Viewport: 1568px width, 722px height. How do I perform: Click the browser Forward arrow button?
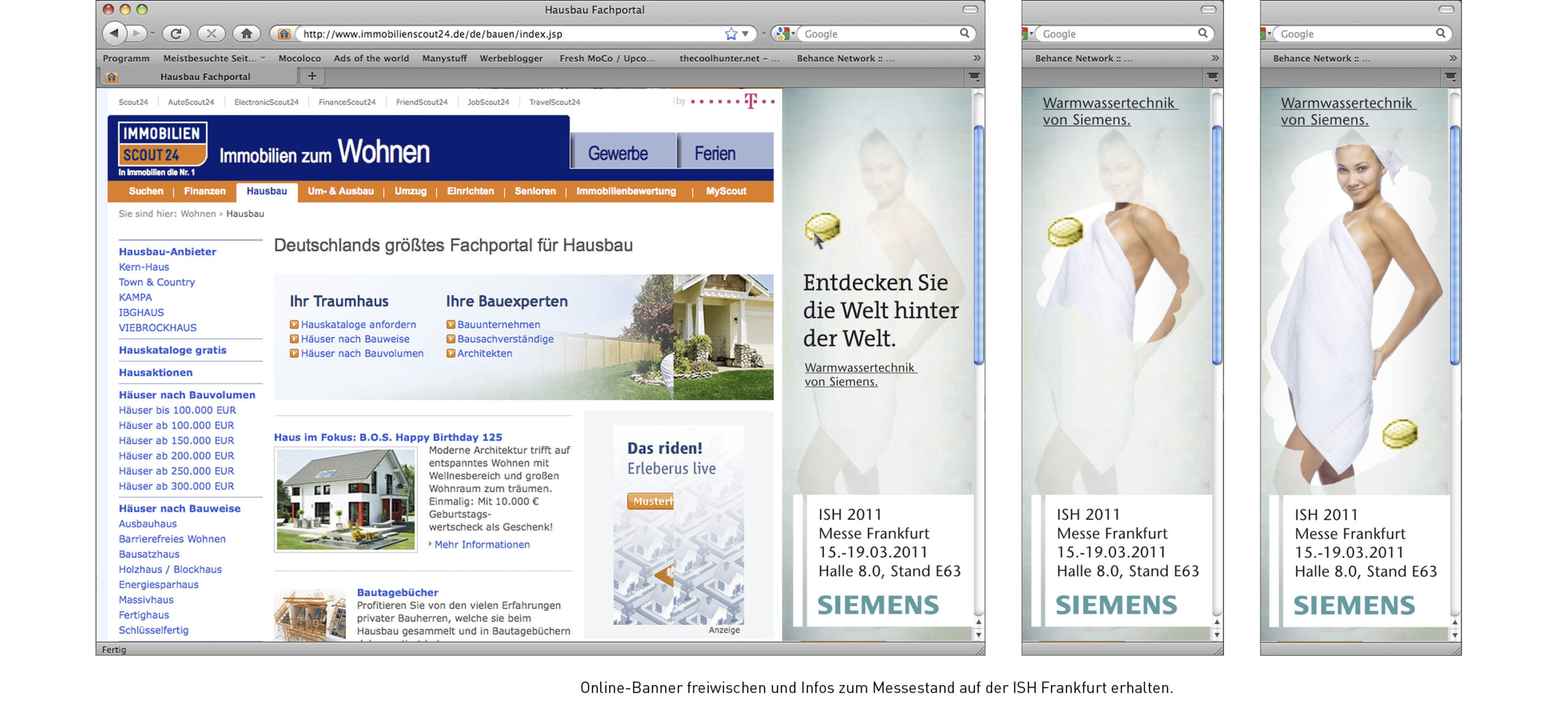(137, 33)
